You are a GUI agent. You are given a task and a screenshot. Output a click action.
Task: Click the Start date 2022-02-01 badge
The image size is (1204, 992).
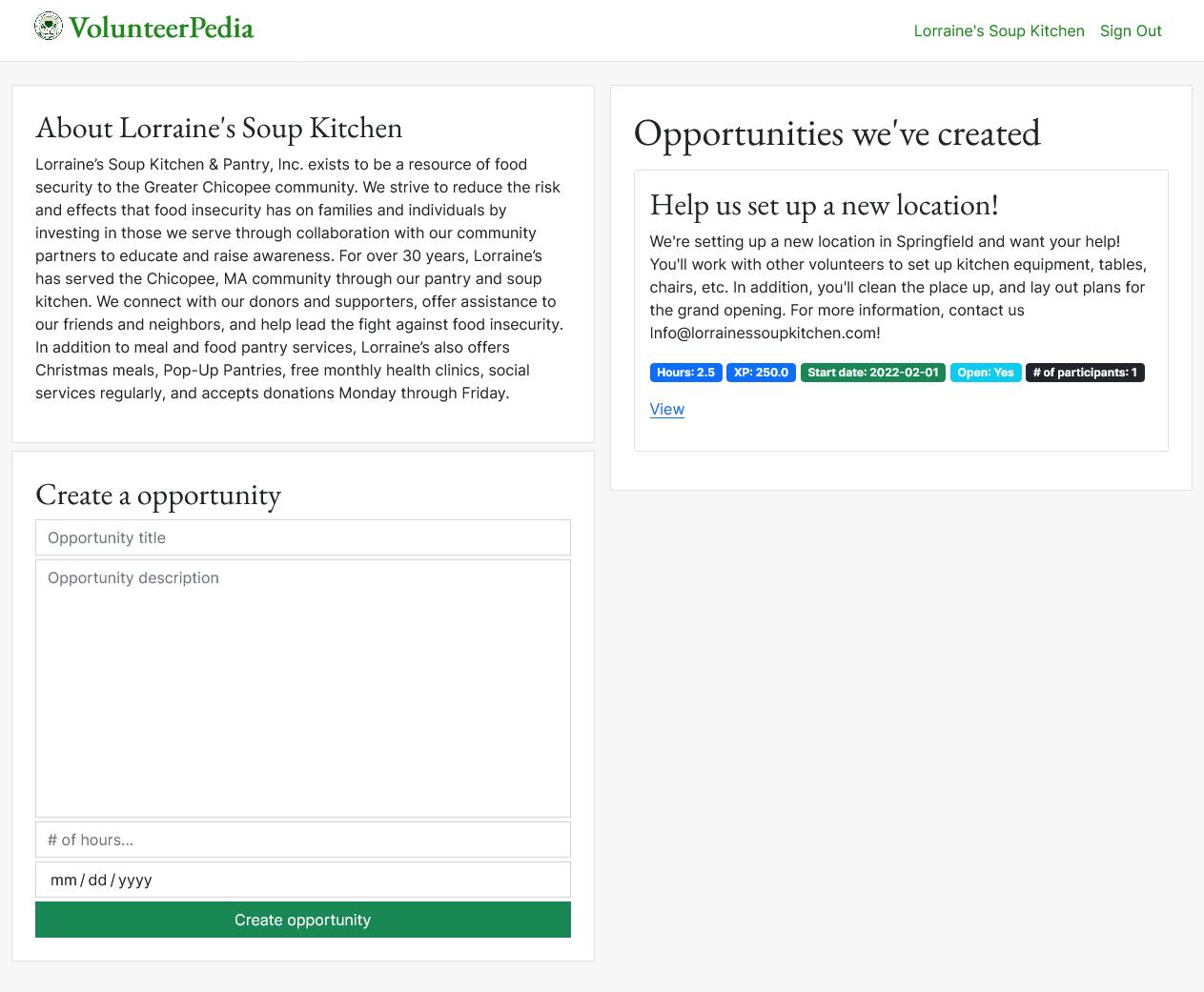(x=873, y=373)
